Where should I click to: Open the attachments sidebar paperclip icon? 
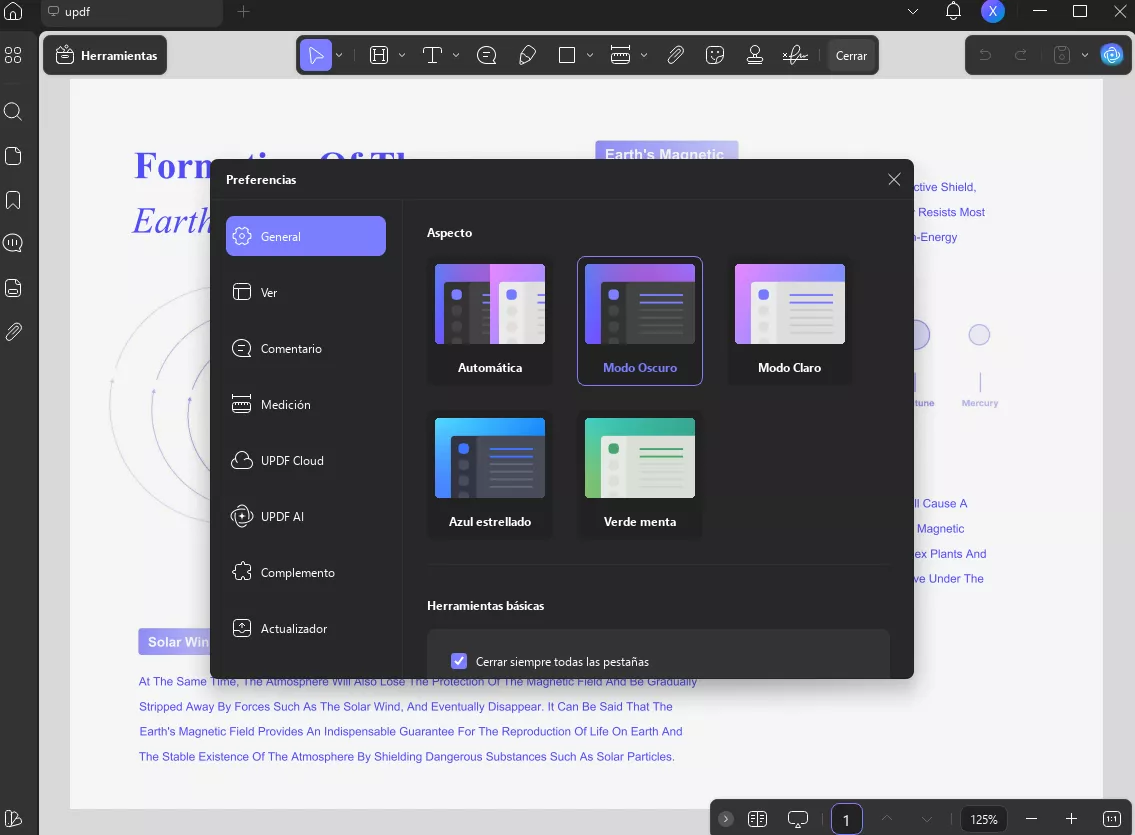coord(13,332)
